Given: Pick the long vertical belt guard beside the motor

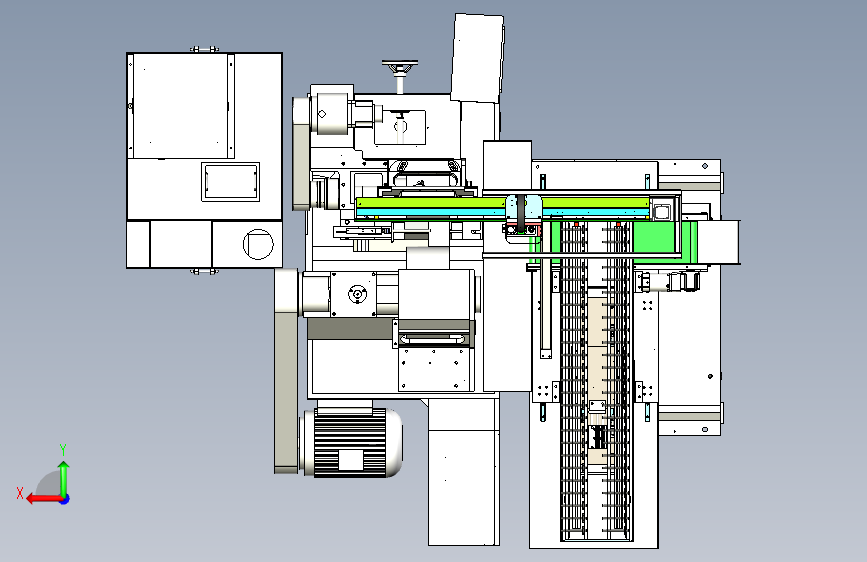Looking at the screenshot, I should (x=286, y=371).
